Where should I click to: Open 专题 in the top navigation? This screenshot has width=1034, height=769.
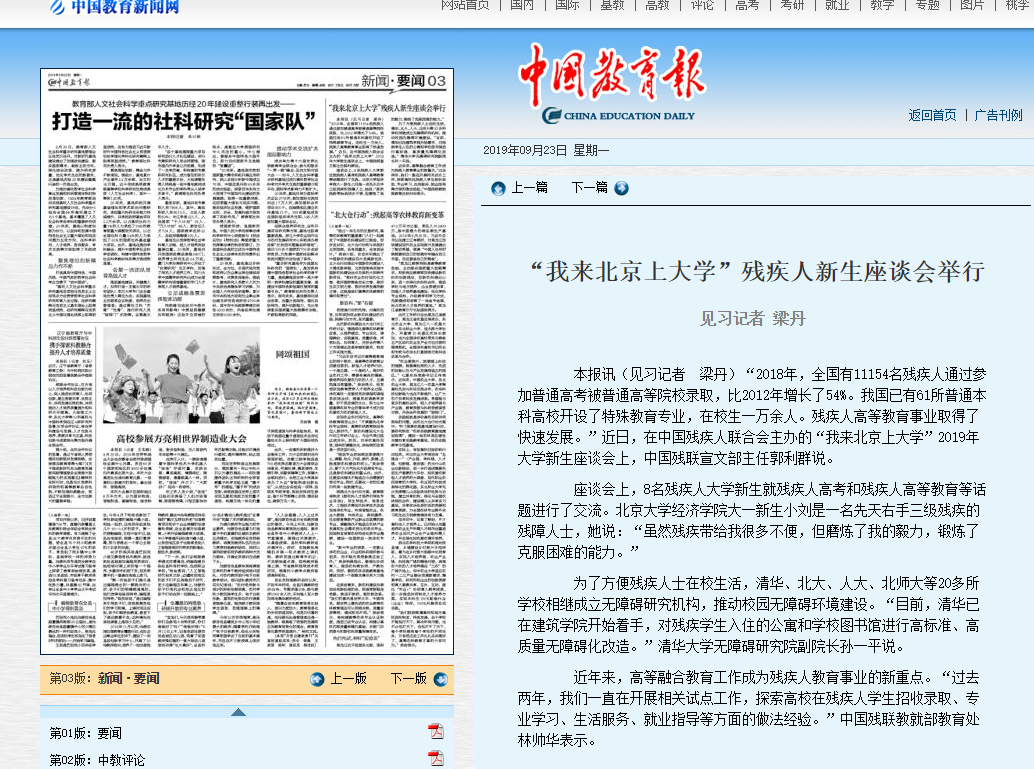tap(927, 5)
